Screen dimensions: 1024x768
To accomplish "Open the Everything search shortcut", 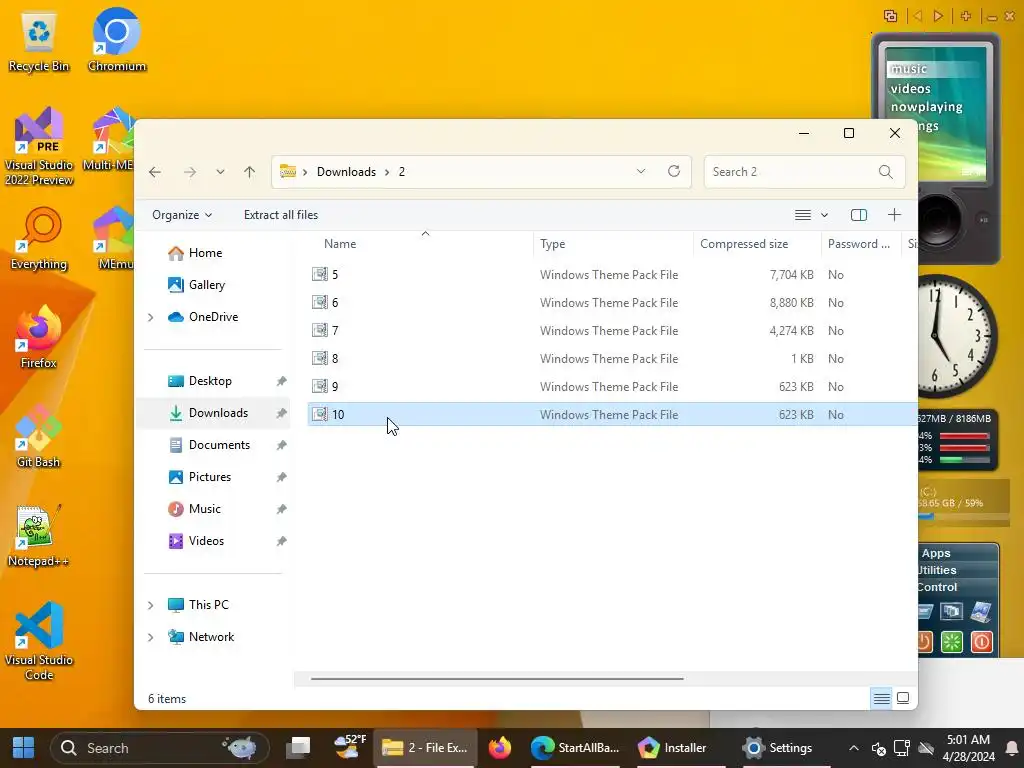I will (39, 239).
